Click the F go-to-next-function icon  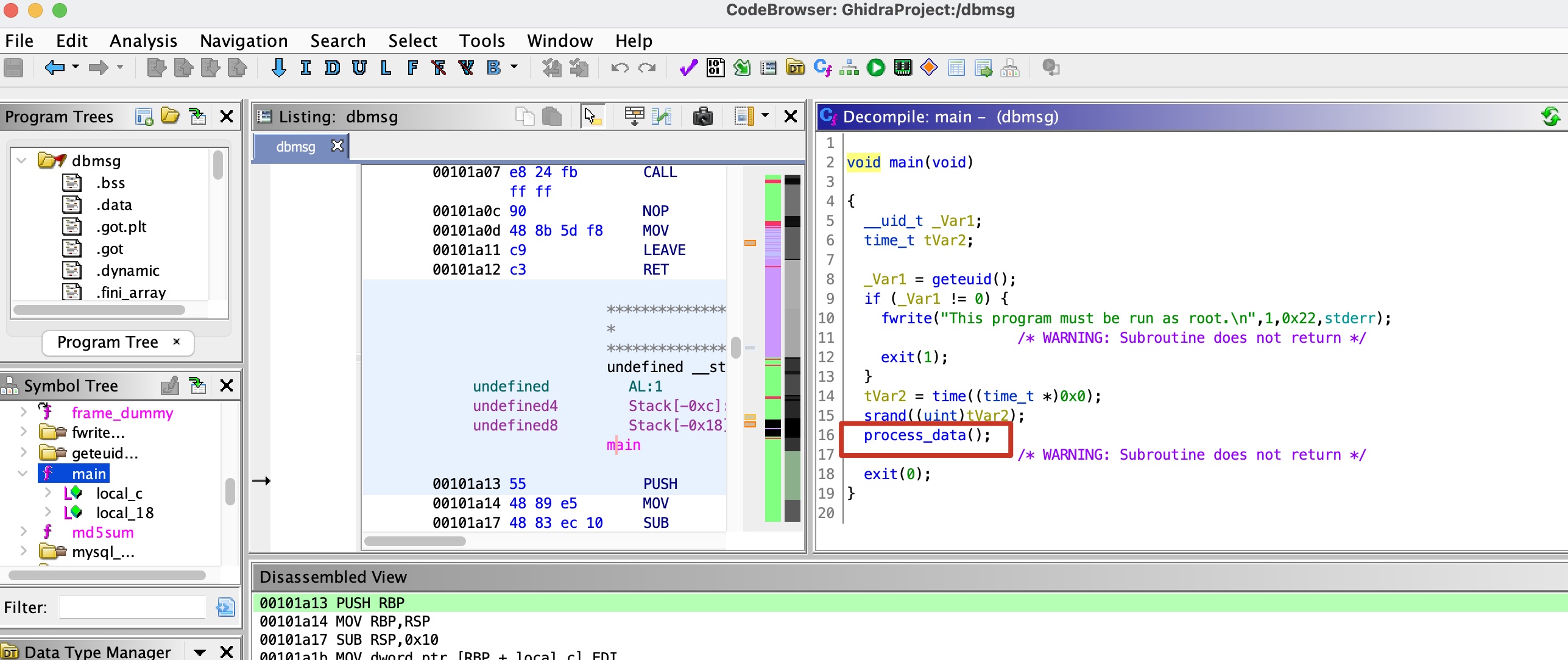point(412,68)
